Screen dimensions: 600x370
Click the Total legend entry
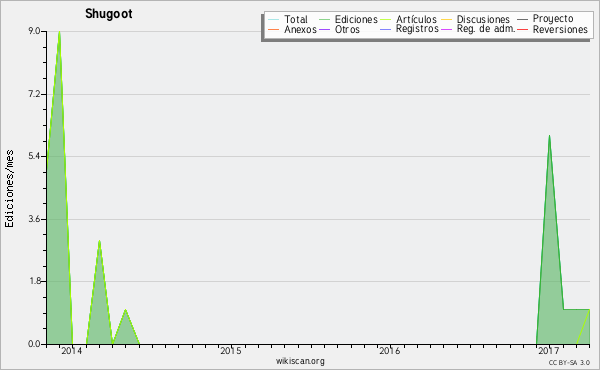coord(296,19)
